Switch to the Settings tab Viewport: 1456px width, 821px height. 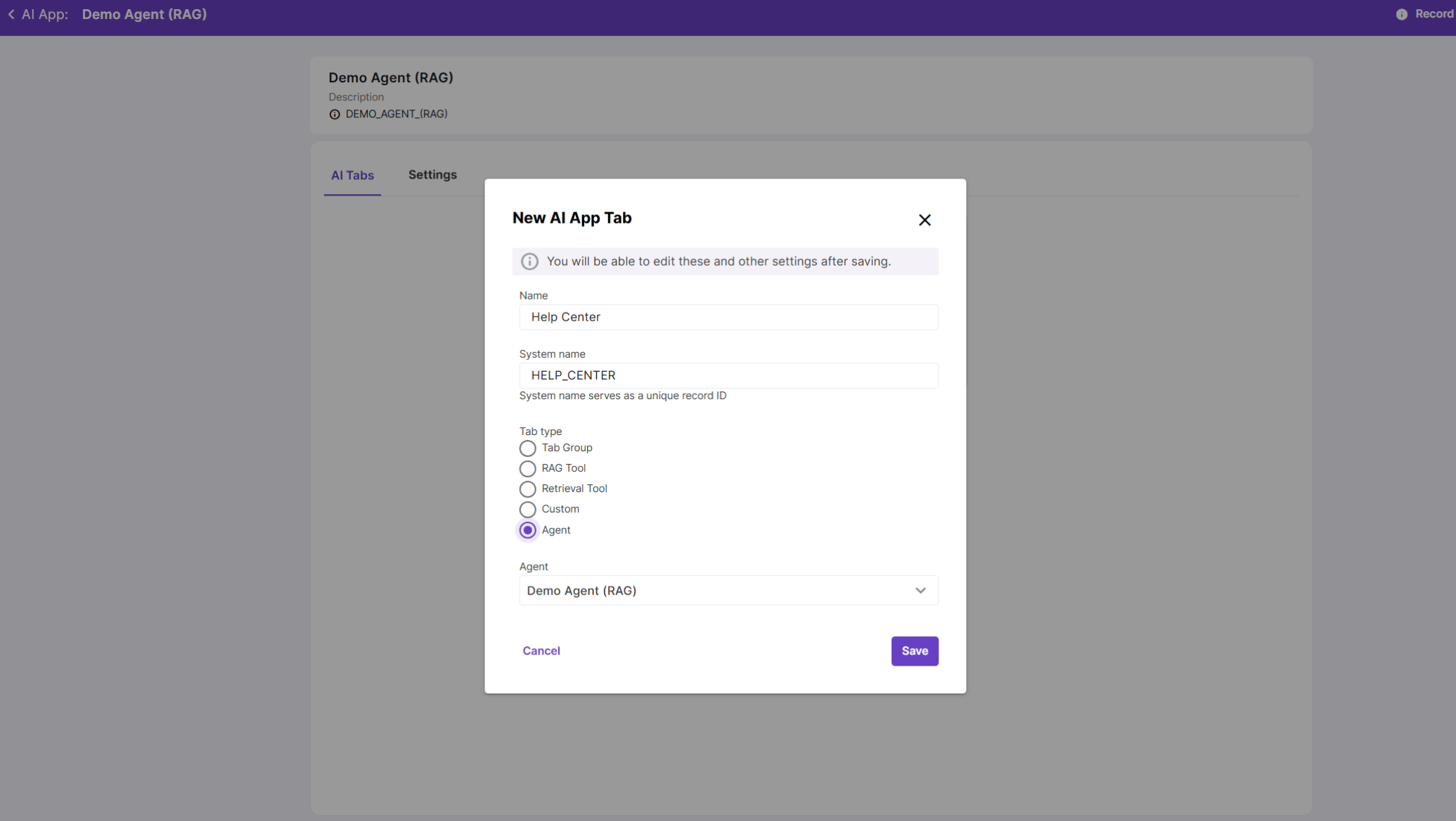point(432,175)
